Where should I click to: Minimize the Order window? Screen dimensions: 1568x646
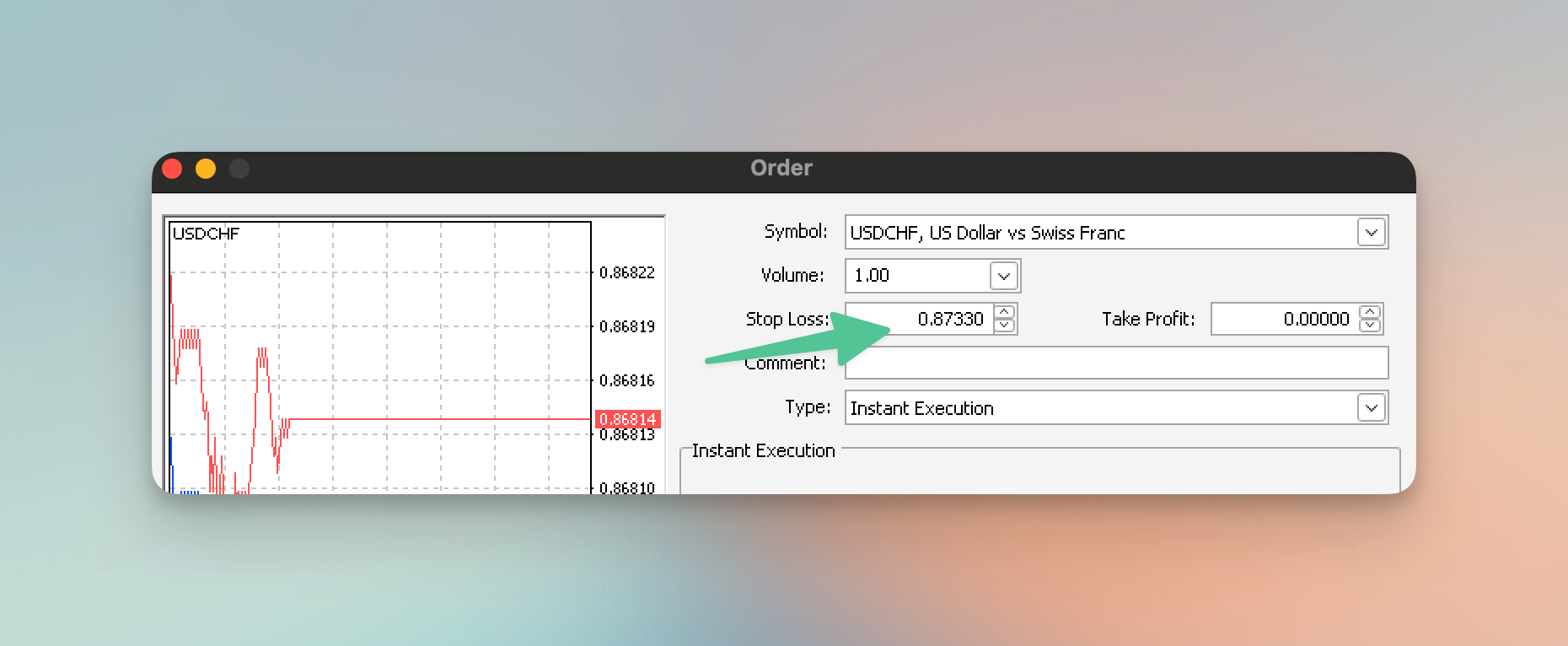click(x=206, y=169)
